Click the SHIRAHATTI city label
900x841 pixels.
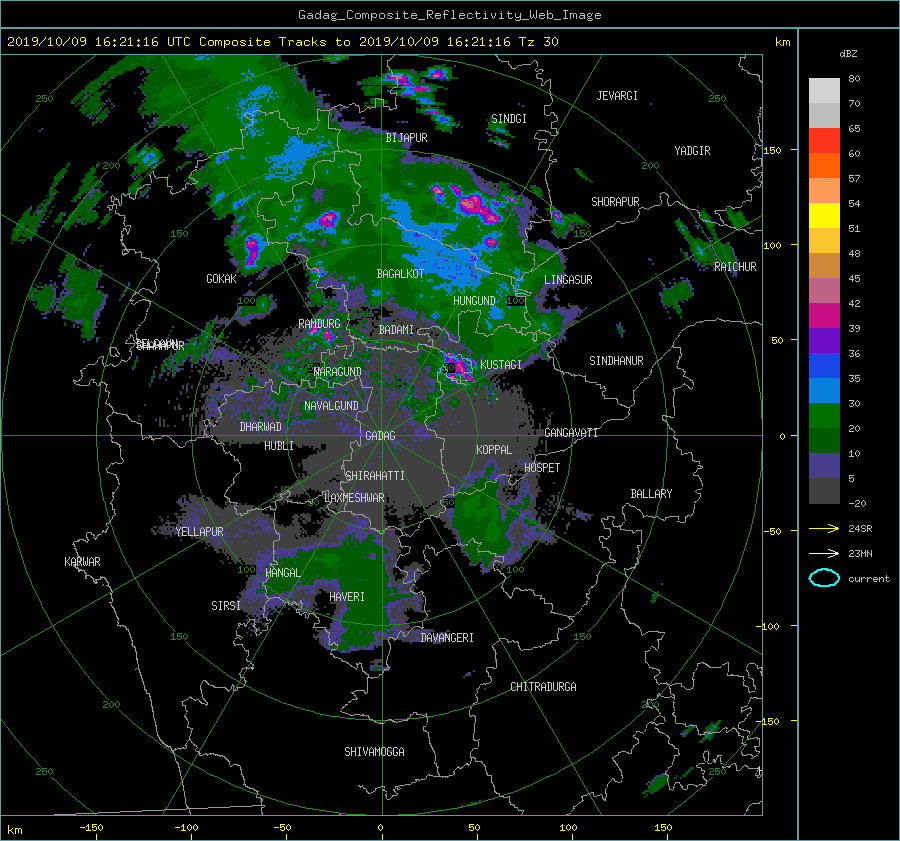[x=375, y=476]
